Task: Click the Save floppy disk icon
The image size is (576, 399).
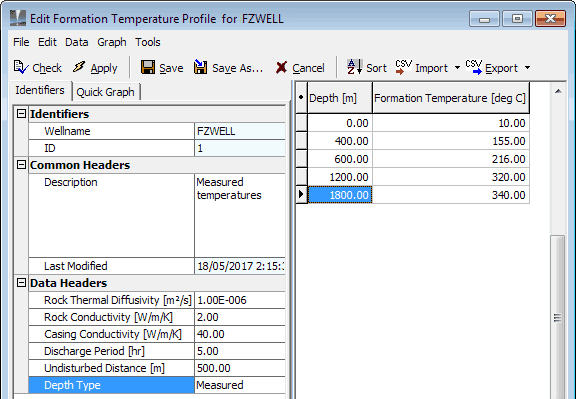Action: click(x=148, y=67)
